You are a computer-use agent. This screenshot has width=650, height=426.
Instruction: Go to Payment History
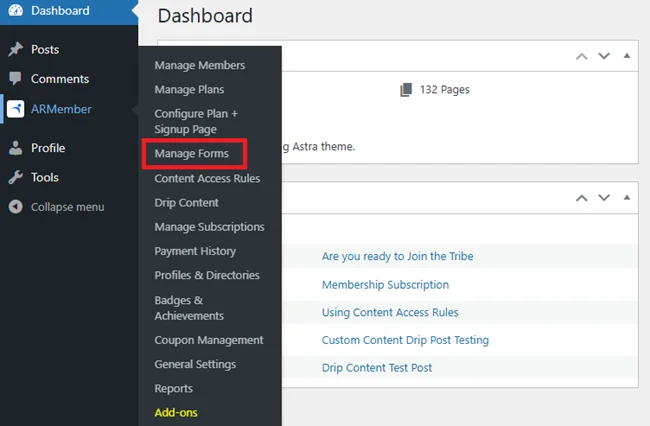click(x=195, y=251)
